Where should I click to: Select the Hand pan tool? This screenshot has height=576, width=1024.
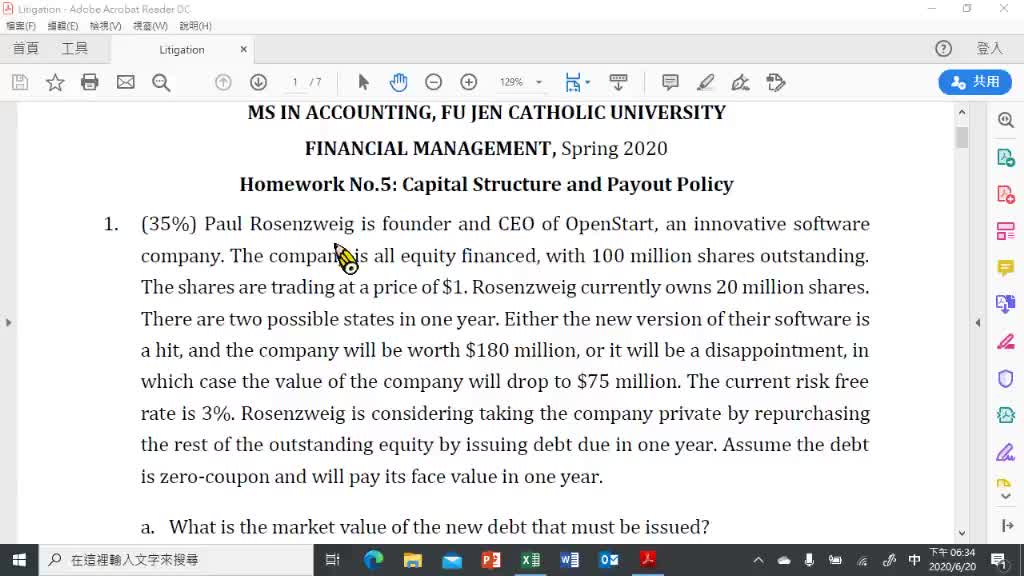pos(398,82)
